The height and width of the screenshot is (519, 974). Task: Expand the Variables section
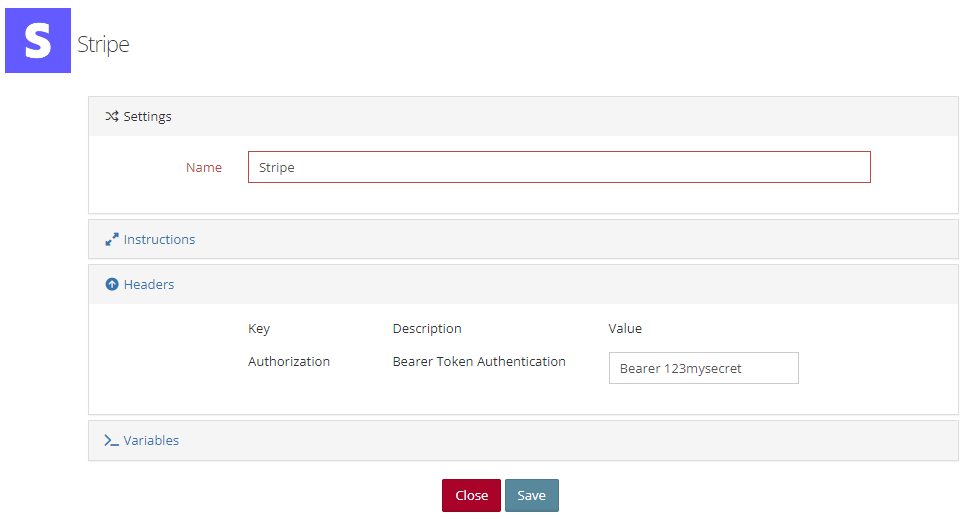(151, 441)
